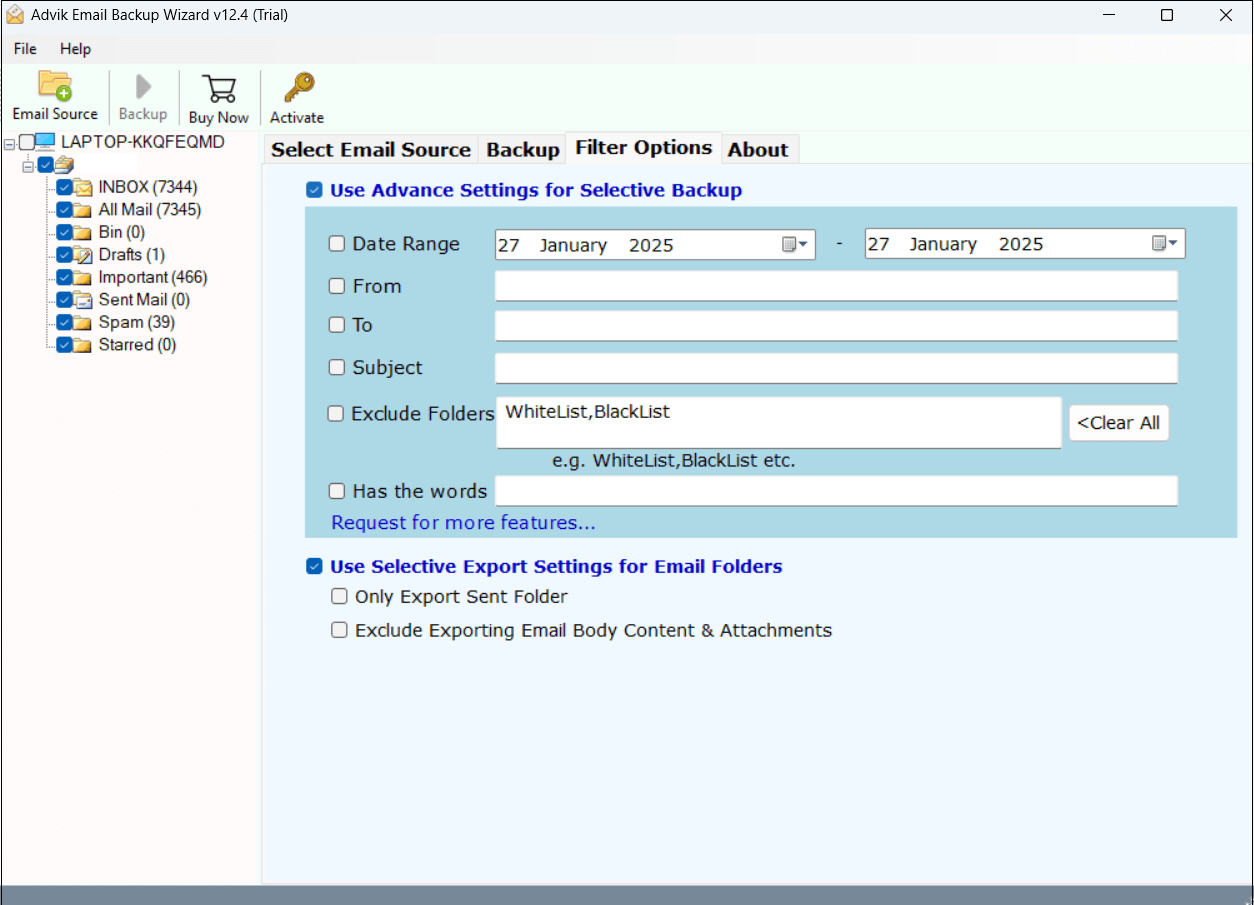
Task: Click the Advik app icon in title bar
Action: (15, 15)
